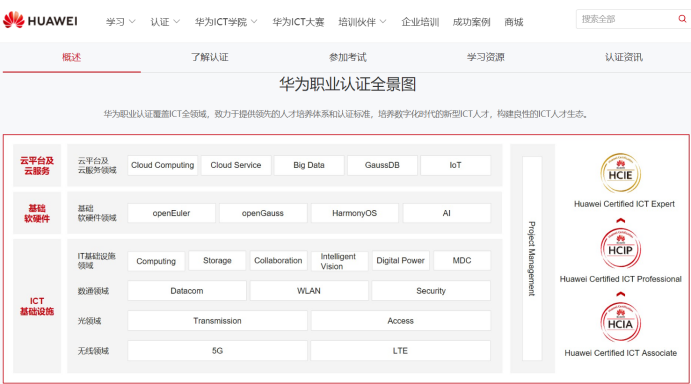Click the Huawei Certified ICT Expert text

(624, 204)
